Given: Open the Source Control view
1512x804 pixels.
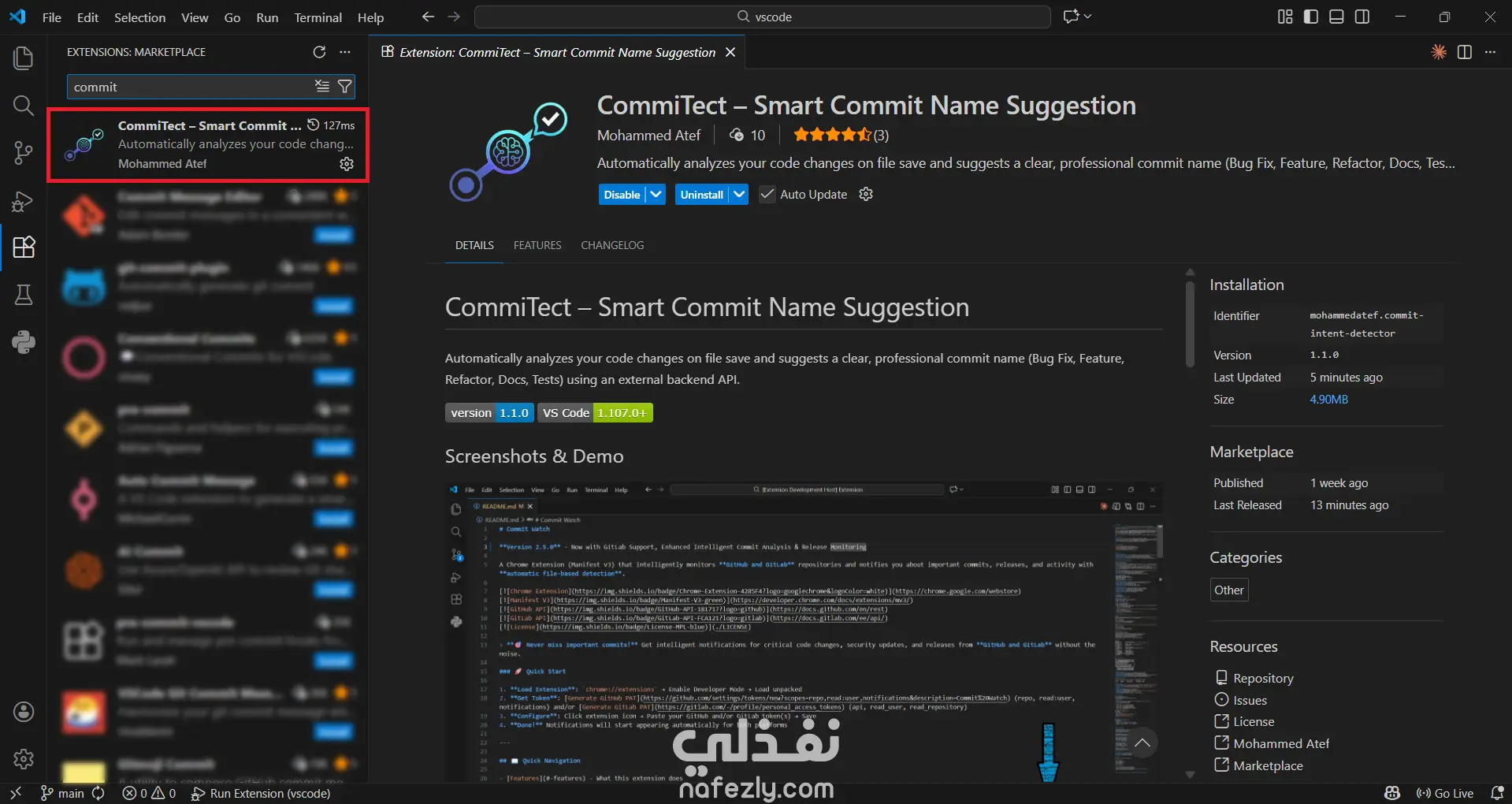Looking at the screenshot, I should click(x=24, y=153).
